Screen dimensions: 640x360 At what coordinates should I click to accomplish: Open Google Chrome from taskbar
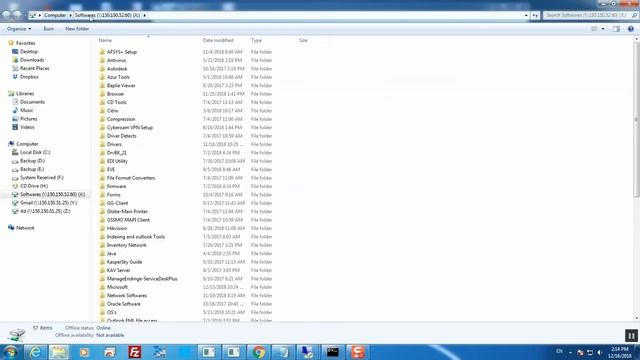pyautogui.click(x=258, y=352)
